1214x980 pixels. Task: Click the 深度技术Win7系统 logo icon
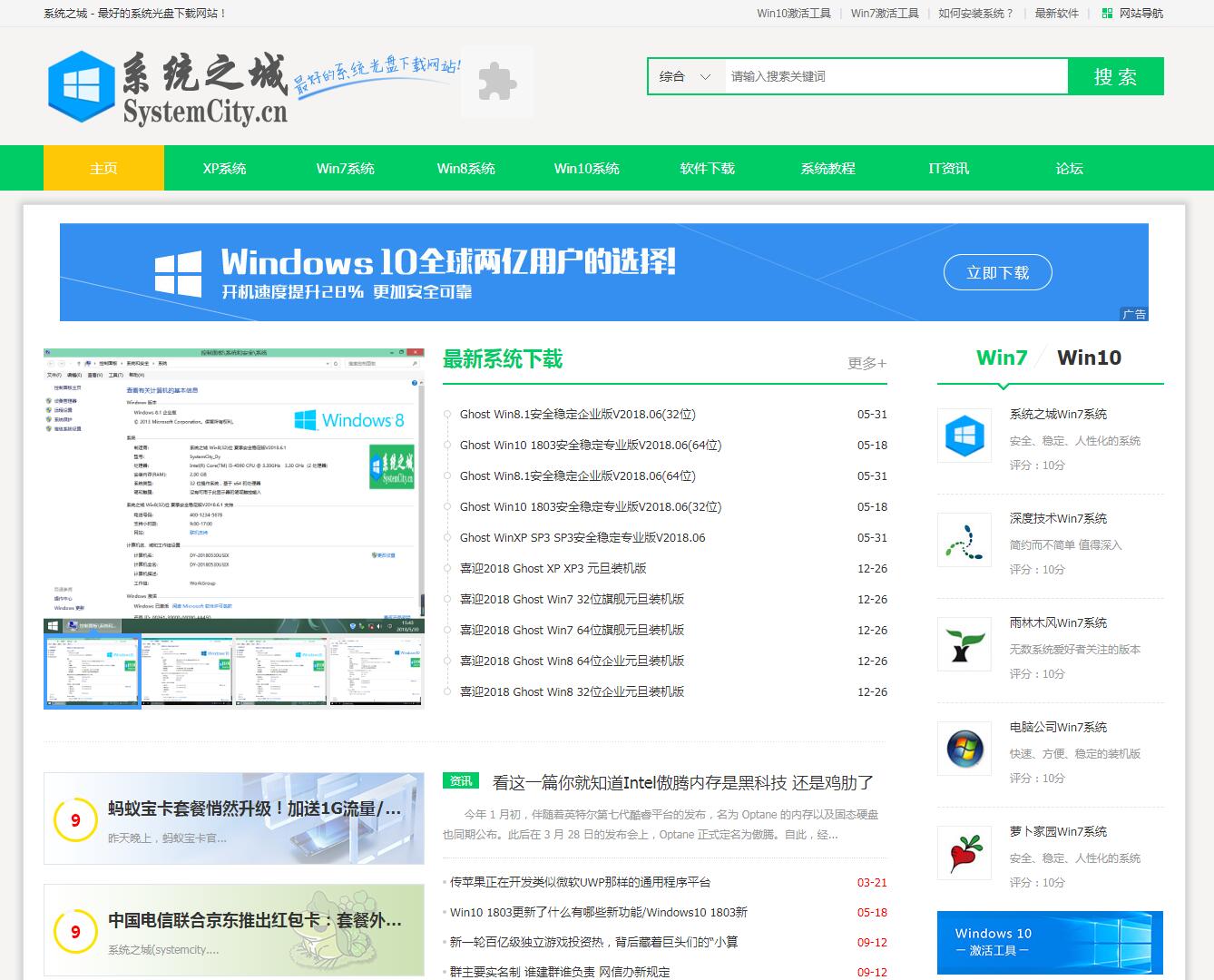(x=964, y=540)
